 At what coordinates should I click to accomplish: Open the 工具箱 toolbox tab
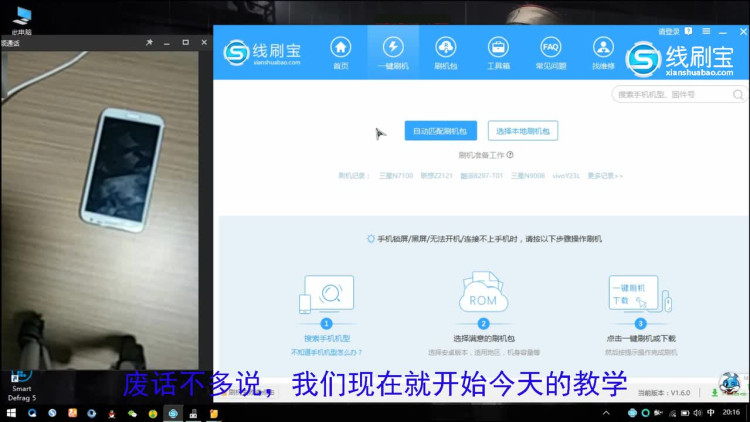tap(498, 53)
